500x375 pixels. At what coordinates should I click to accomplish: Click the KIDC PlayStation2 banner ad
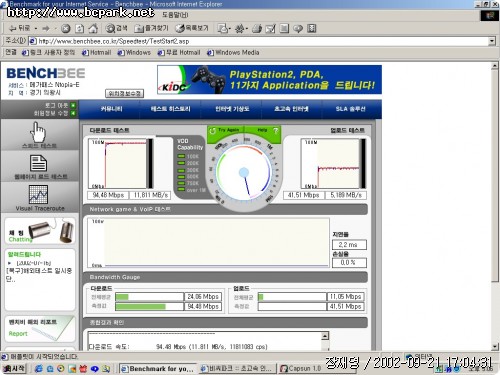269,80
